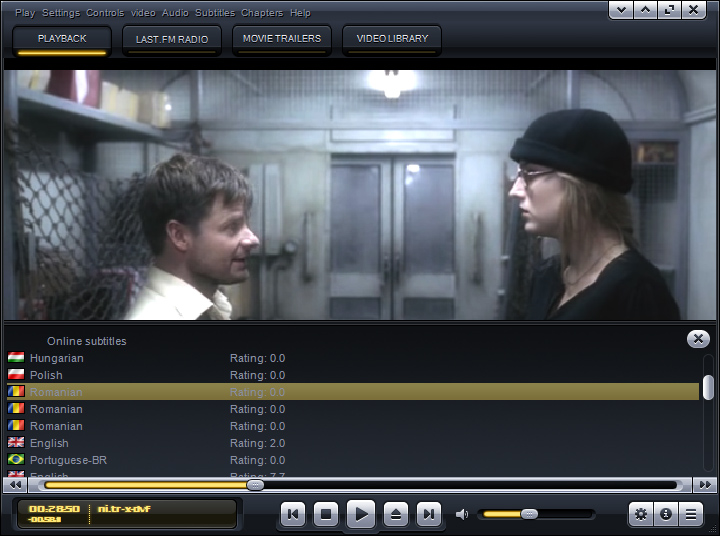Screen dimensions: 720x536
Task: Click the subtitle list scrollbar thumb
Action: 709,387
